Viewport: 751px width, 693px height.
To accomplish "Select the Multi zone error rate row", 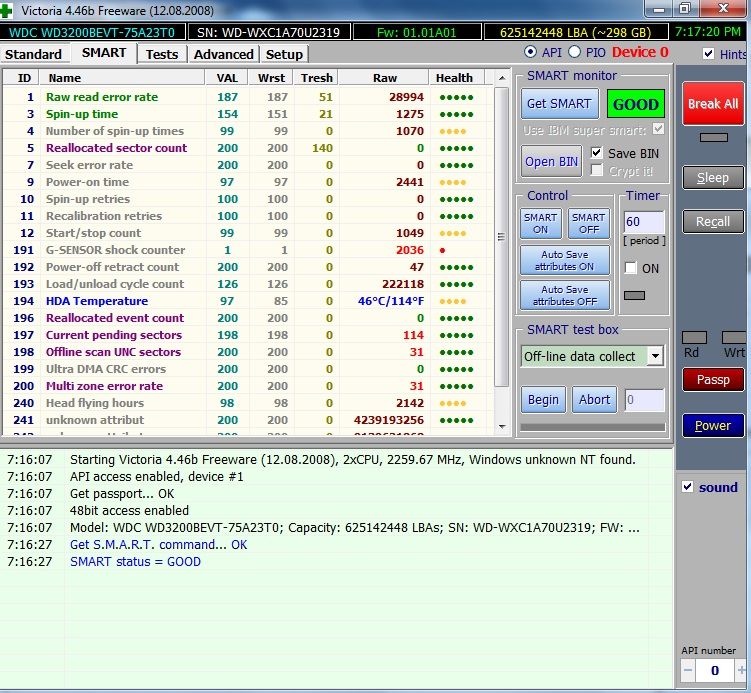I will pos(248,386).
